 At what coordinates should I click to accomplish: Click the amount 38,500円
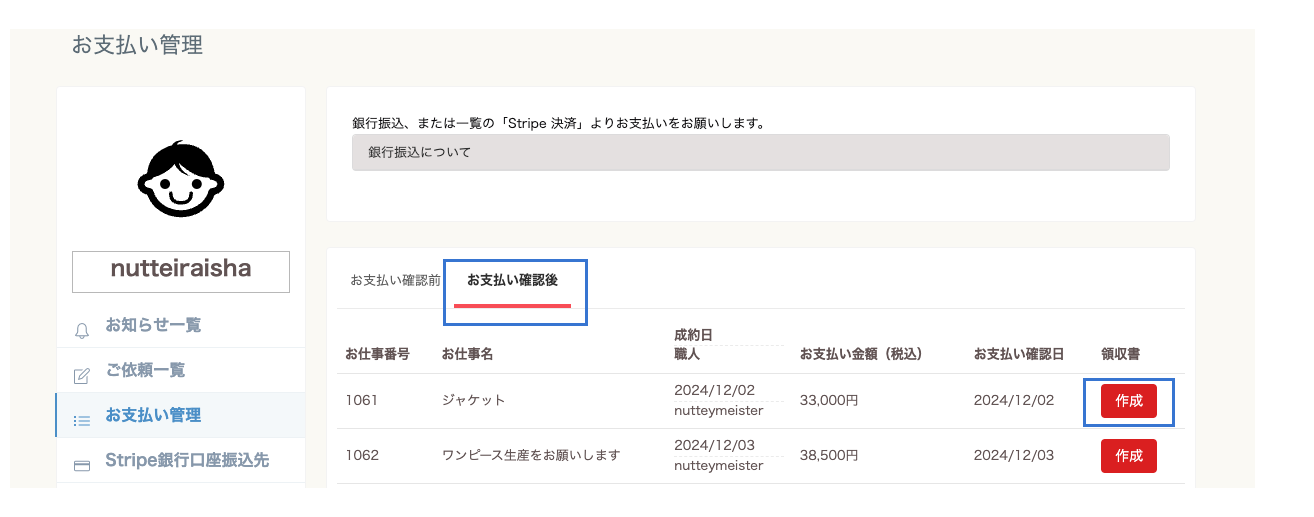pos(829,455)
